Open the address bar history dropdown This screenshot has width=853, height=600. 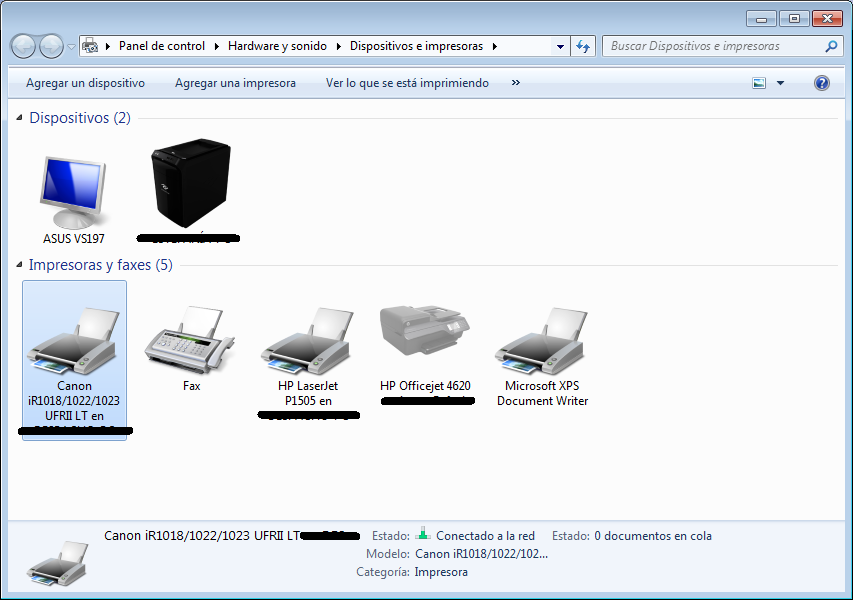point(560,47)
